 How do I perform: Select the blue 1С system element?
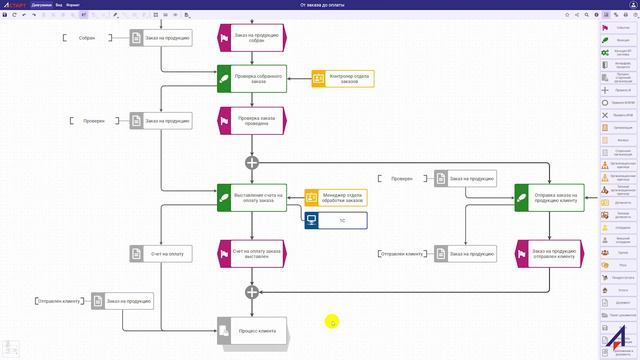pos(336,220)
